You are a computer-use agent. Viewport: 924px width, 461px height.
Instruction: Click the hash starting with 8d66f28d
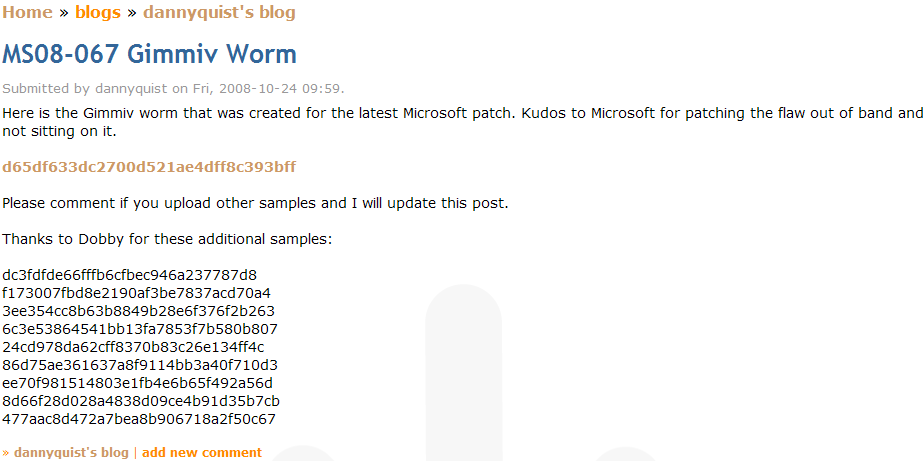point(141,401)
